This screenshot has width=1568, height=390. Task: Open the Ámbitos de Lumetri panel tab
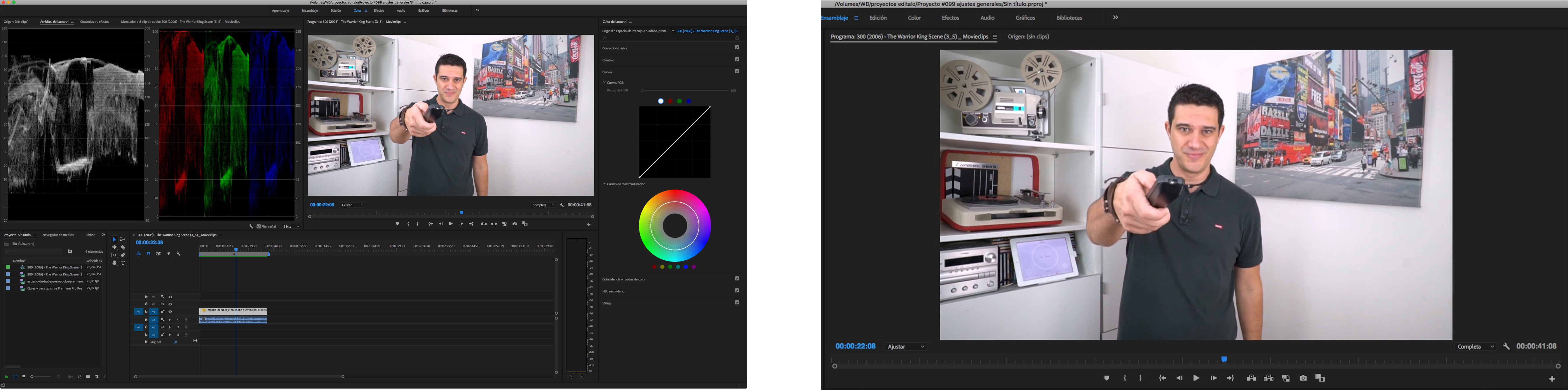pyautogui.click(x=54, y=22)
